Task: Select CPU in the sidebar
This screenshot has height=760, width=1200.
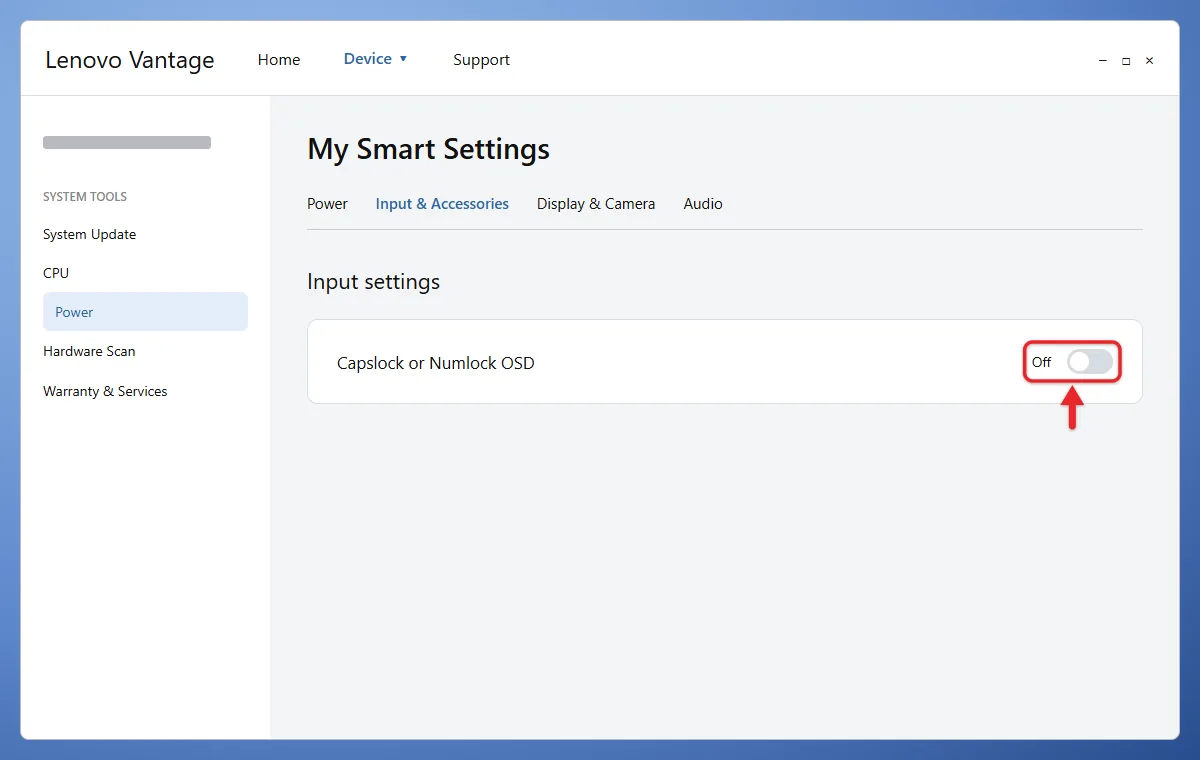Action: click(56, 273)
